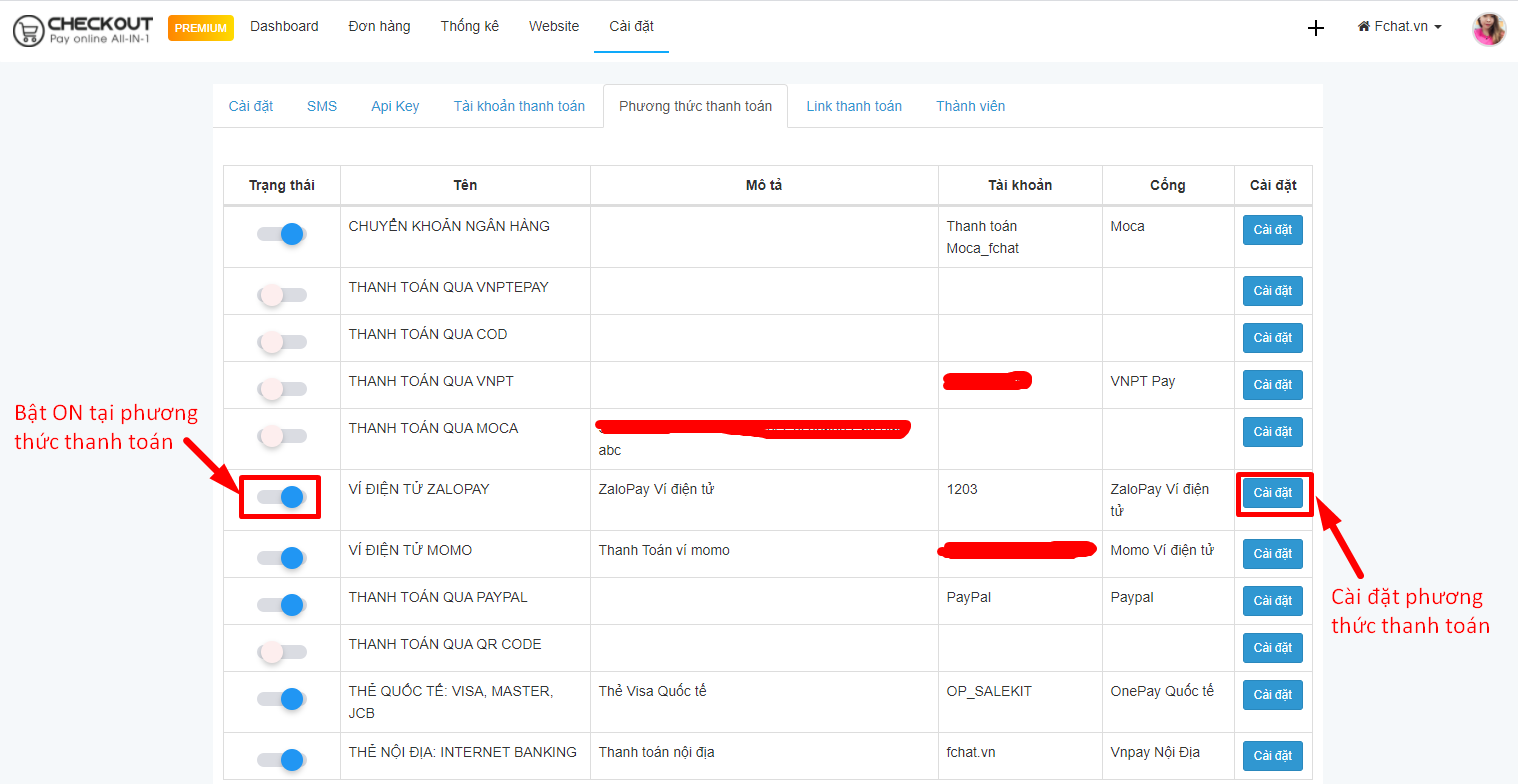The height and width of the screenshot is (784, 1518).
Task: Click Cài đặt for Chuyển khoản ngân hàng
Action: [1273, 230]
